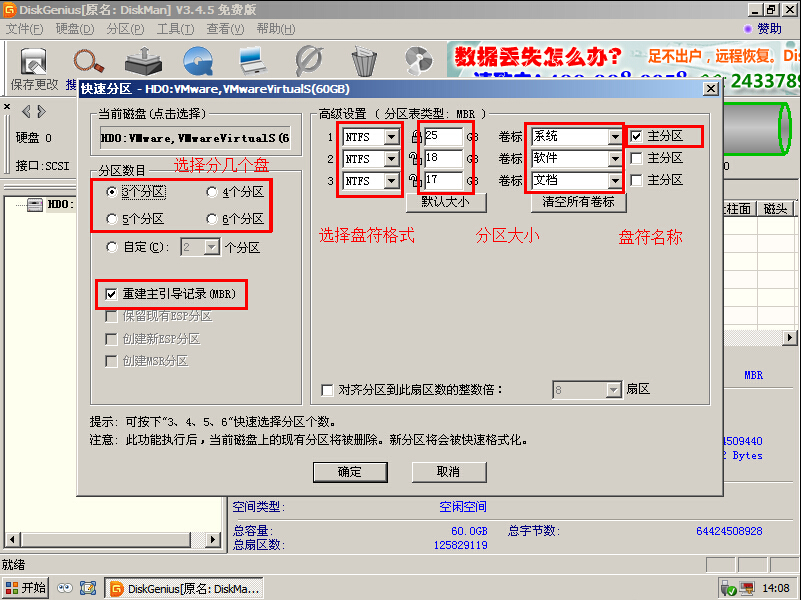This screenshot has width=801, height=600.
Task: Click the back navigation arrow icon
Action: coord(27,111)
